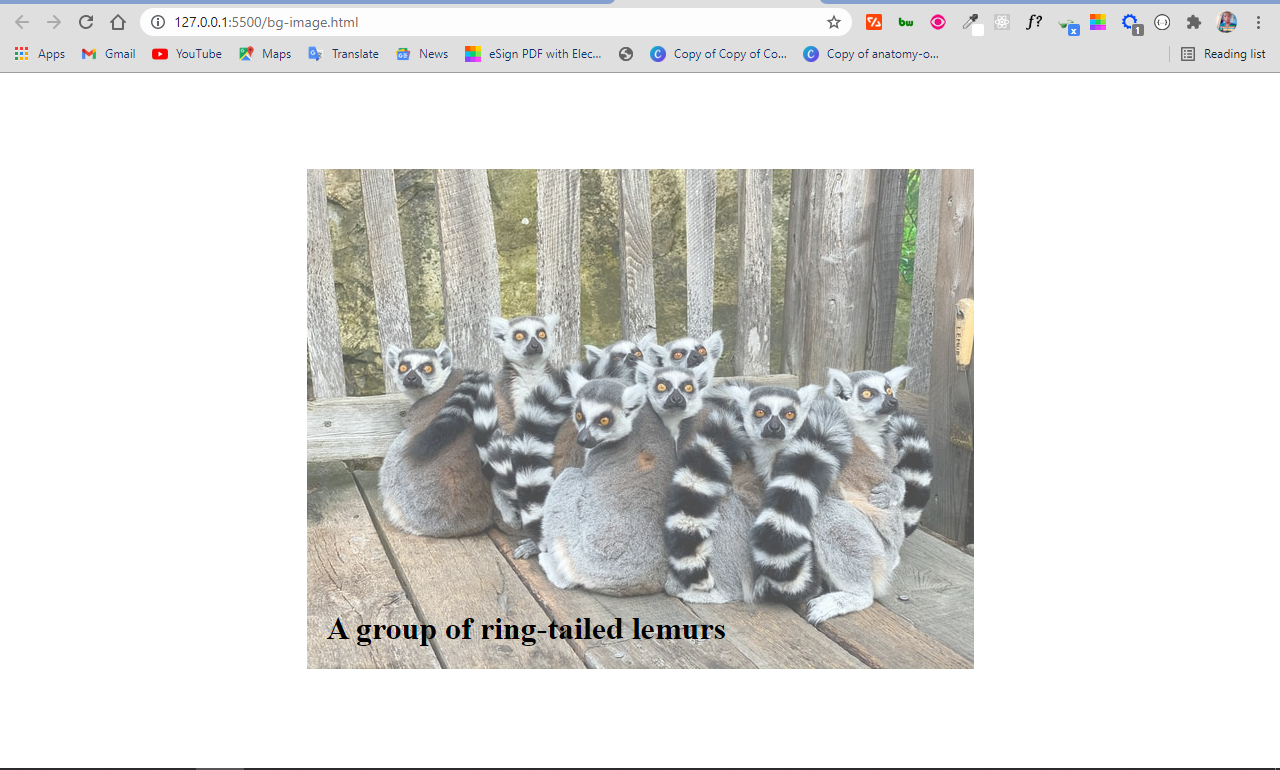
Task: Bookmark this page with the star icon
Action: click(834, 22)
